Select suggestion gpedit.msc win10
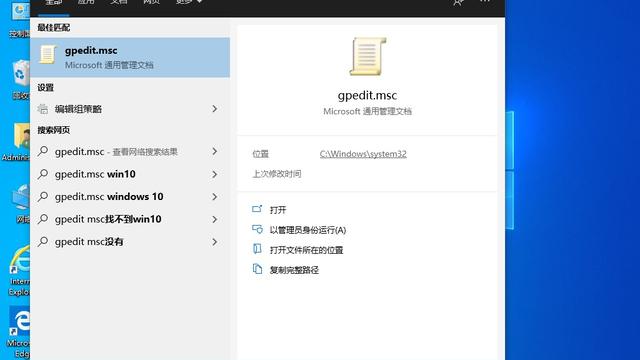 pos(130,174)
